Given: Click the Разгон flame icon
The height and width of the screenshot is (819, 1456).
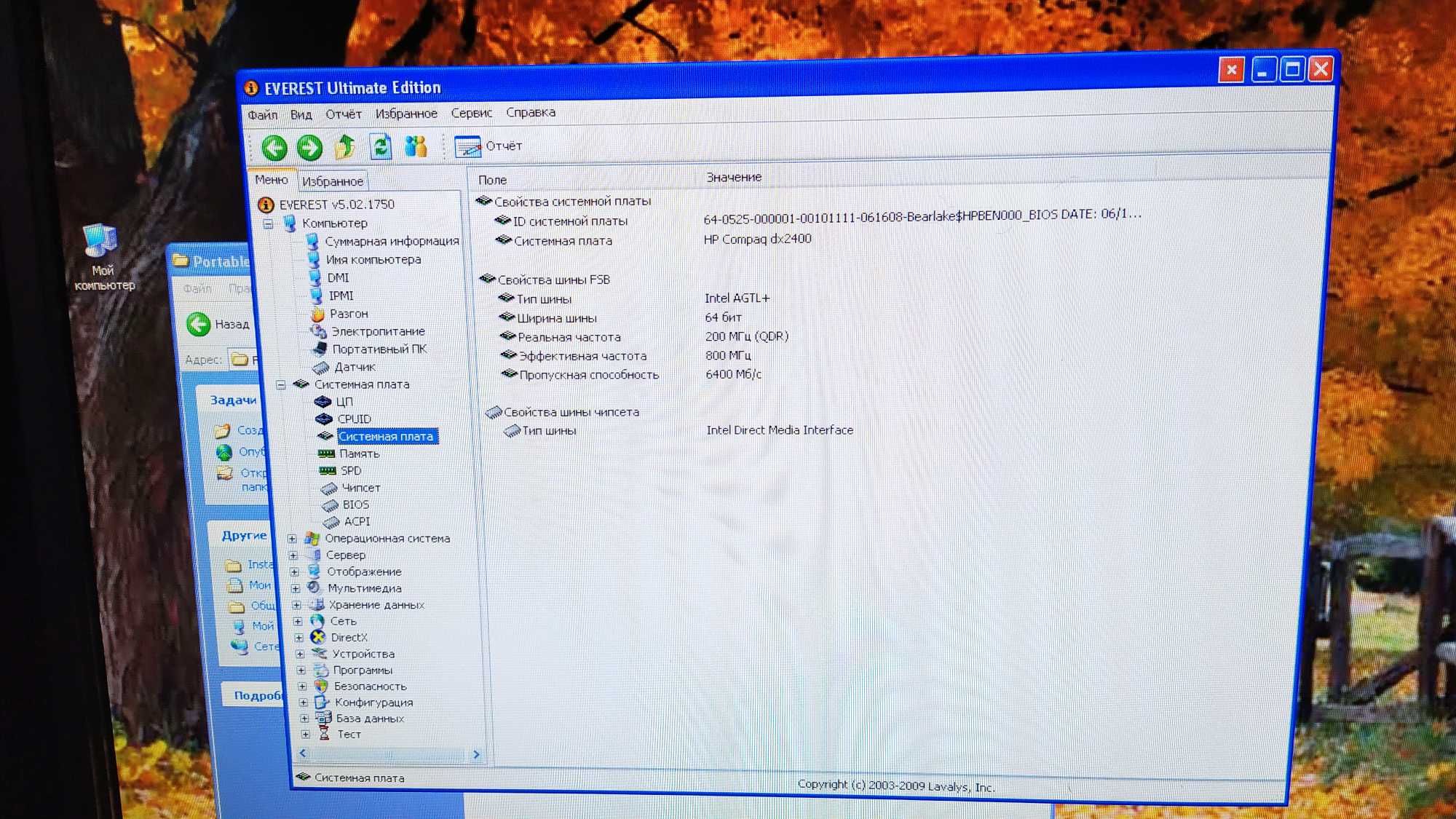Looking at the screenshot, I should click(317, 314).
